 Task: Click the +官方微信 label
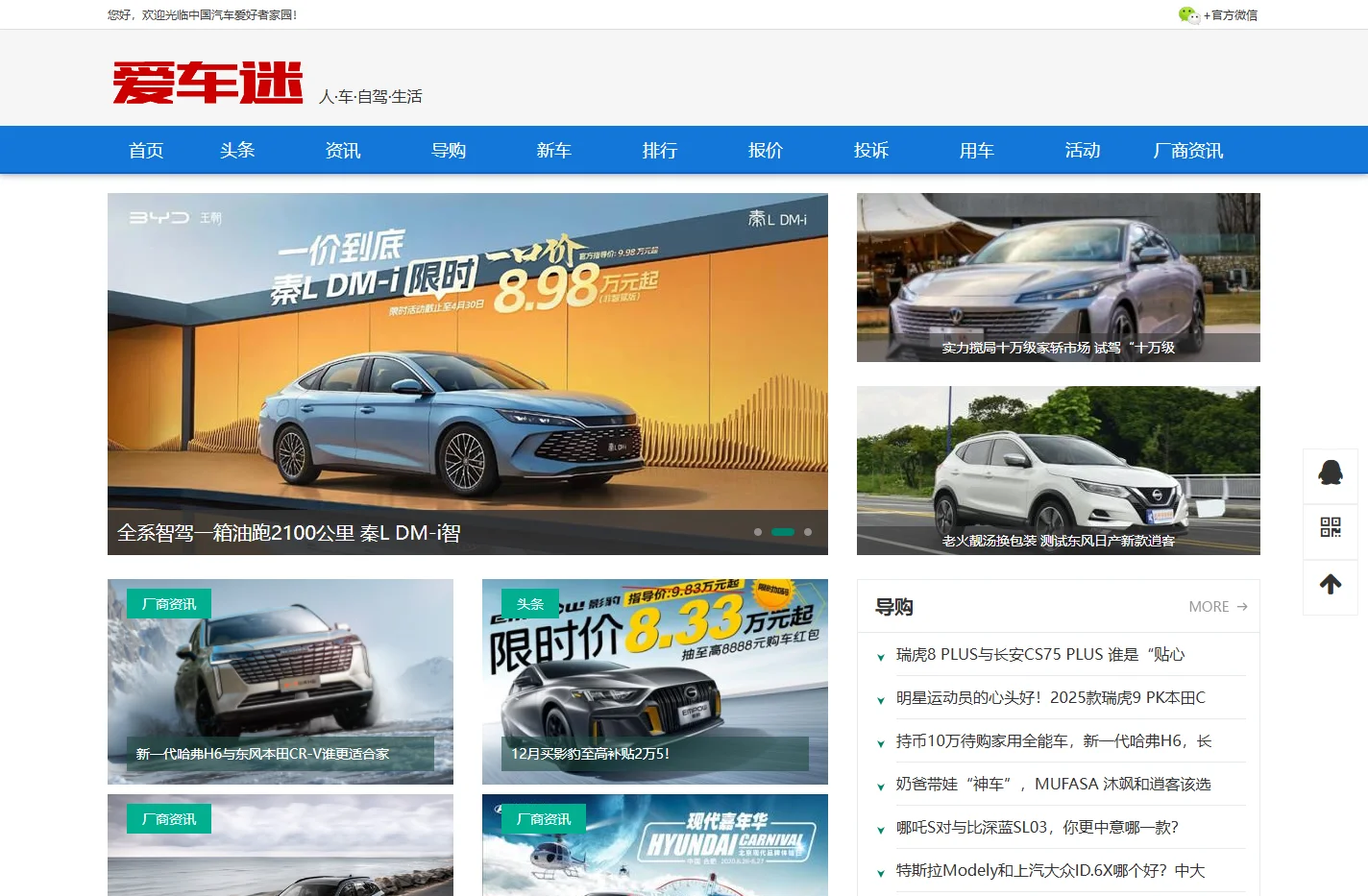coord(1231,14)
